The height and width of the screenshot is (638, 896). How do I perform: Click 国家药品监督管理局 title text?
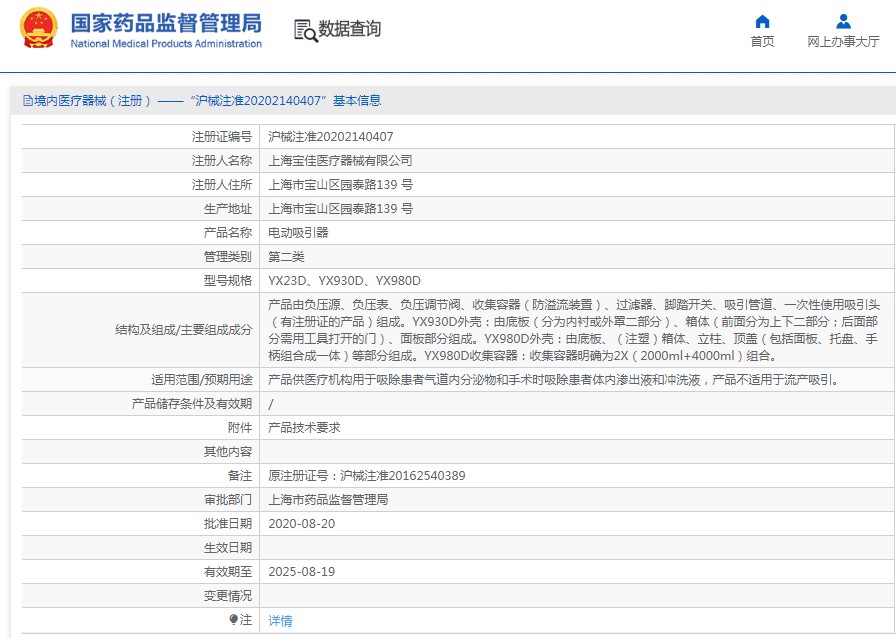click(x=166, y=23)
